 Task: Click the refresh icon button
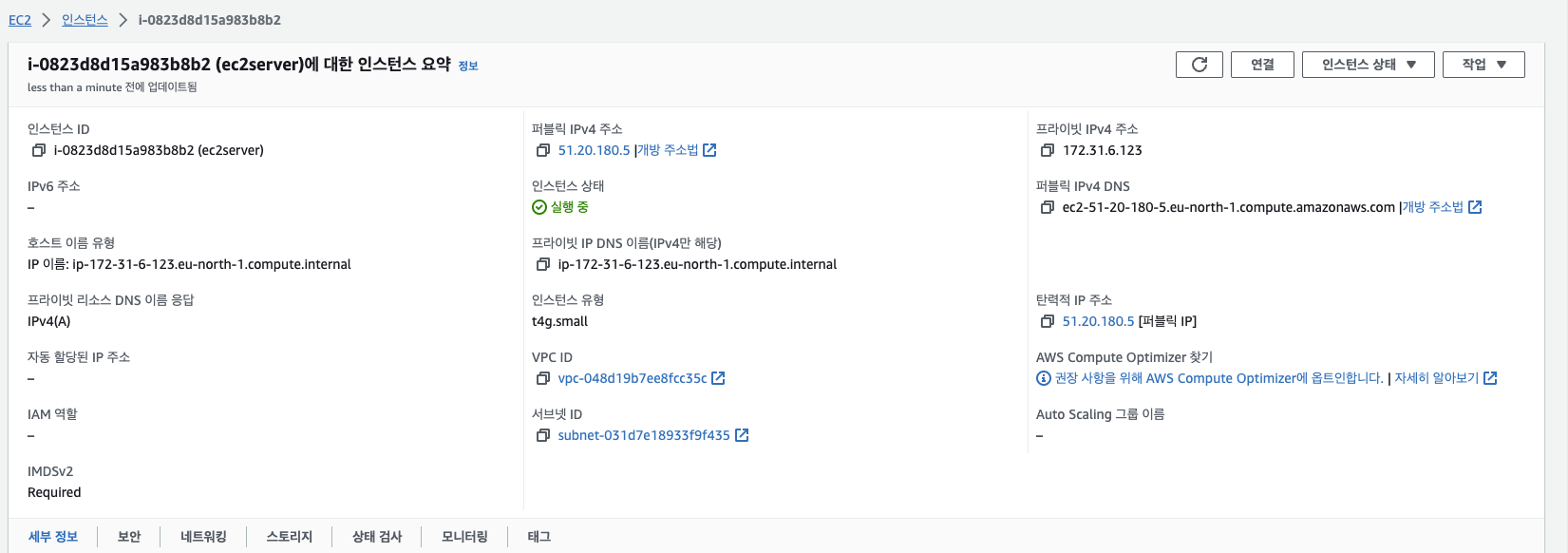point(1199,65)
